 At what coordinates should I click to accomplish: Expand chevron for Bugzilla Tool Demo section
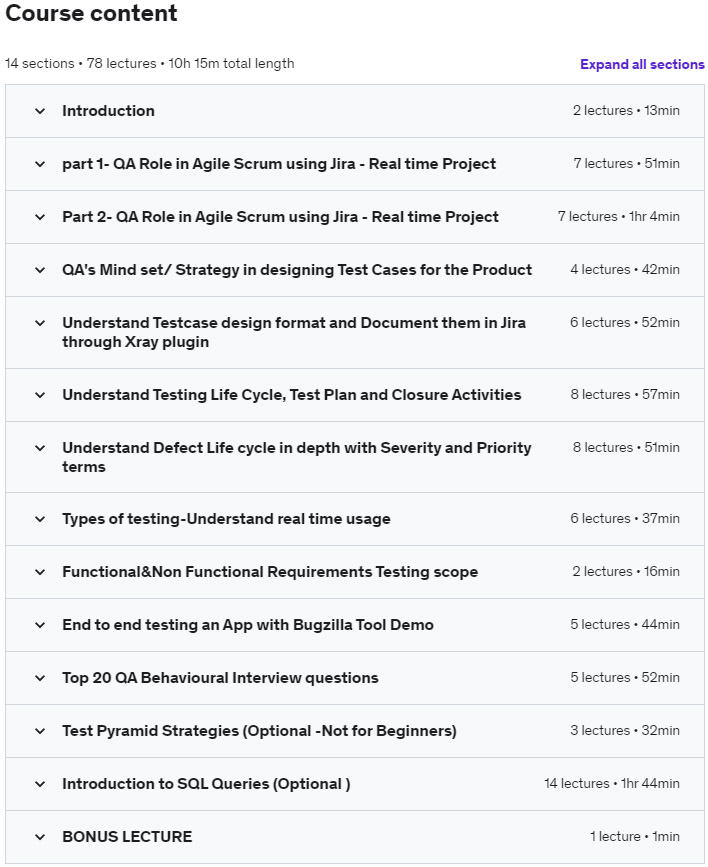click(x=40, y=625)
